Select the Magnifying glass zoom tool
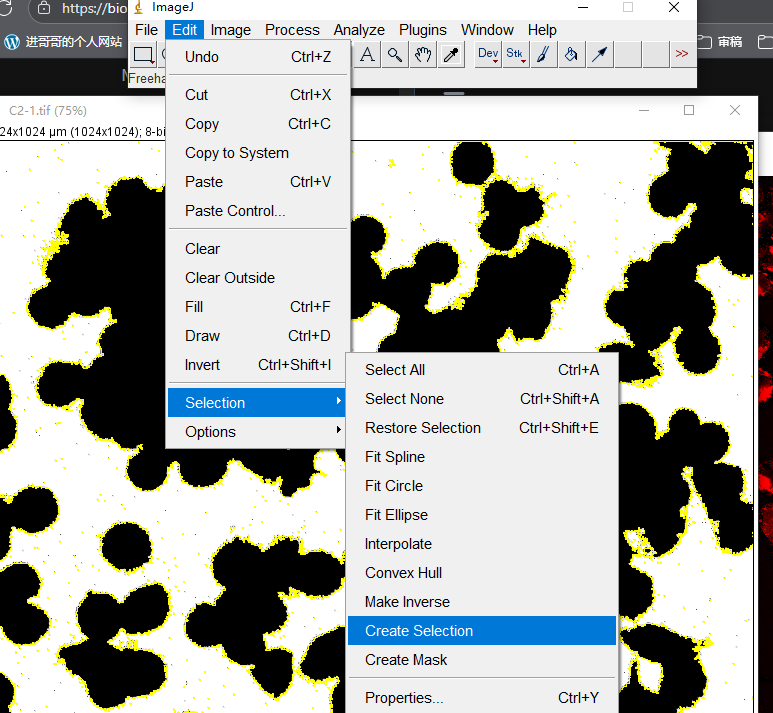The width and height of the screenshot is (773, 713). coord(396,54)
